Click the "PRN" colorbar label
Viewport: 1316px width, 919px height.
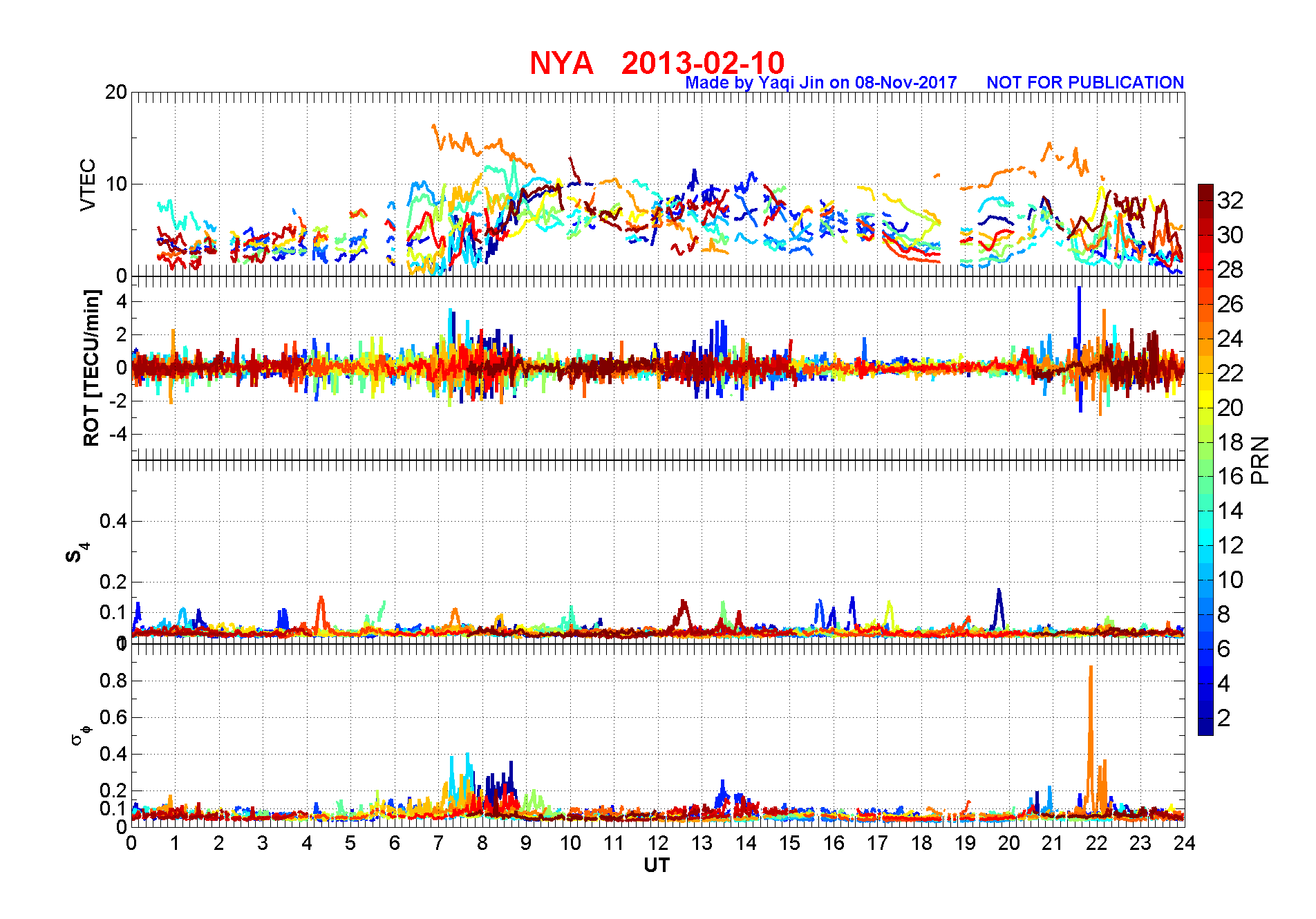[x=1260, y=460]
